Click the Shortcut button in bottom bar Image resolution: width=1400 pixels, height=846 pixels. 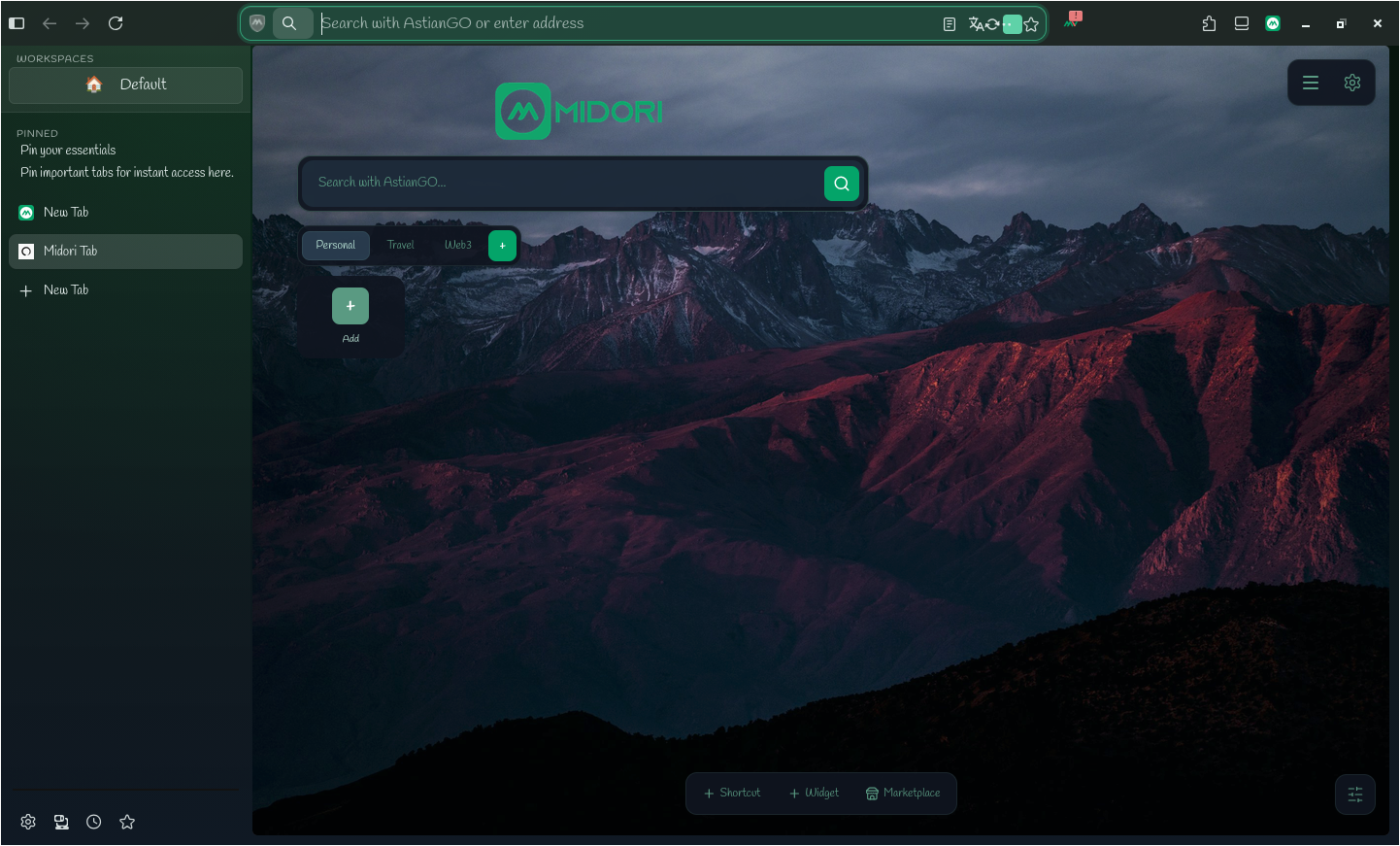(x=732, y=794)
